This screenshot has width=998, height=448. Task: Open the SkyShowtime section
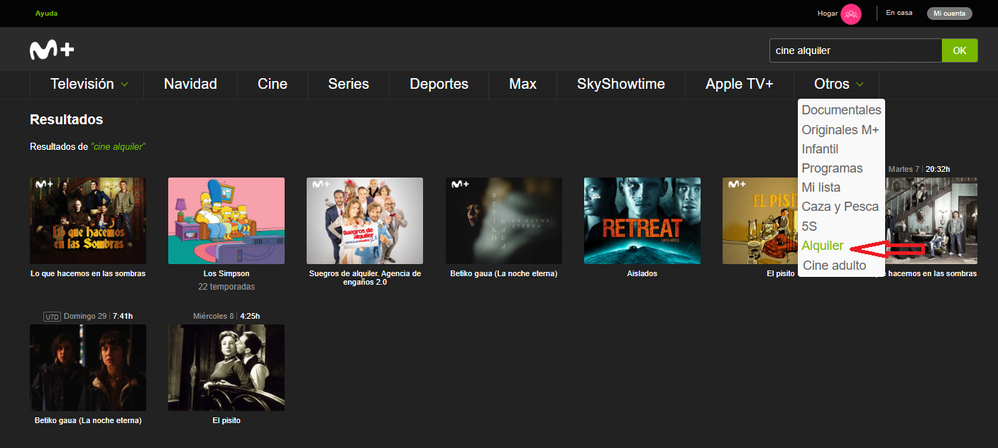pos(620,84)
